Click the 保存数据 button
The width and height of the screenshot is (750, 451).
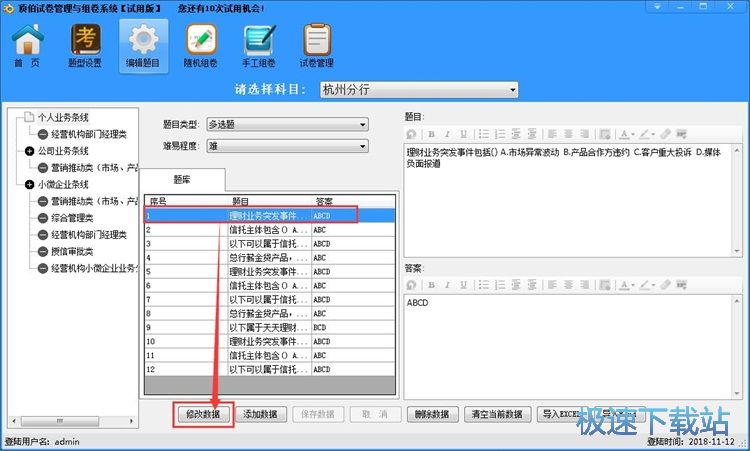point(318,414)
